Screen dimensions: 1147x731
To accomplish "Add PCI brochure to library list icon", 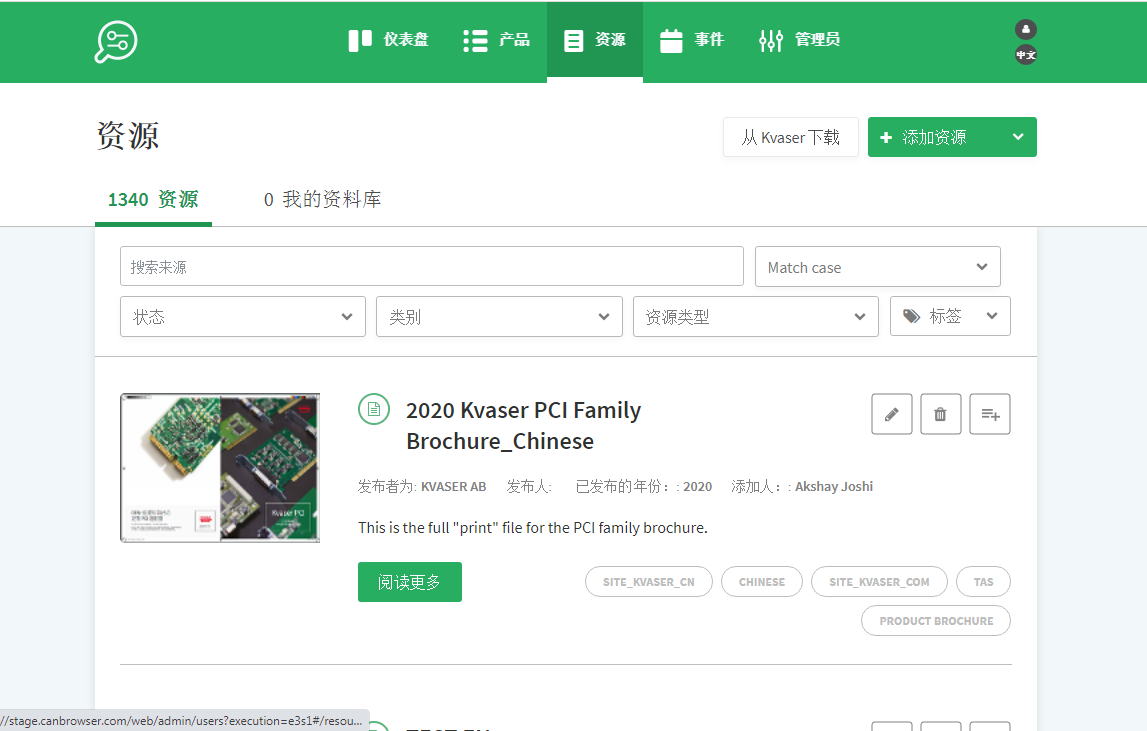I will [x=990, y=414].
